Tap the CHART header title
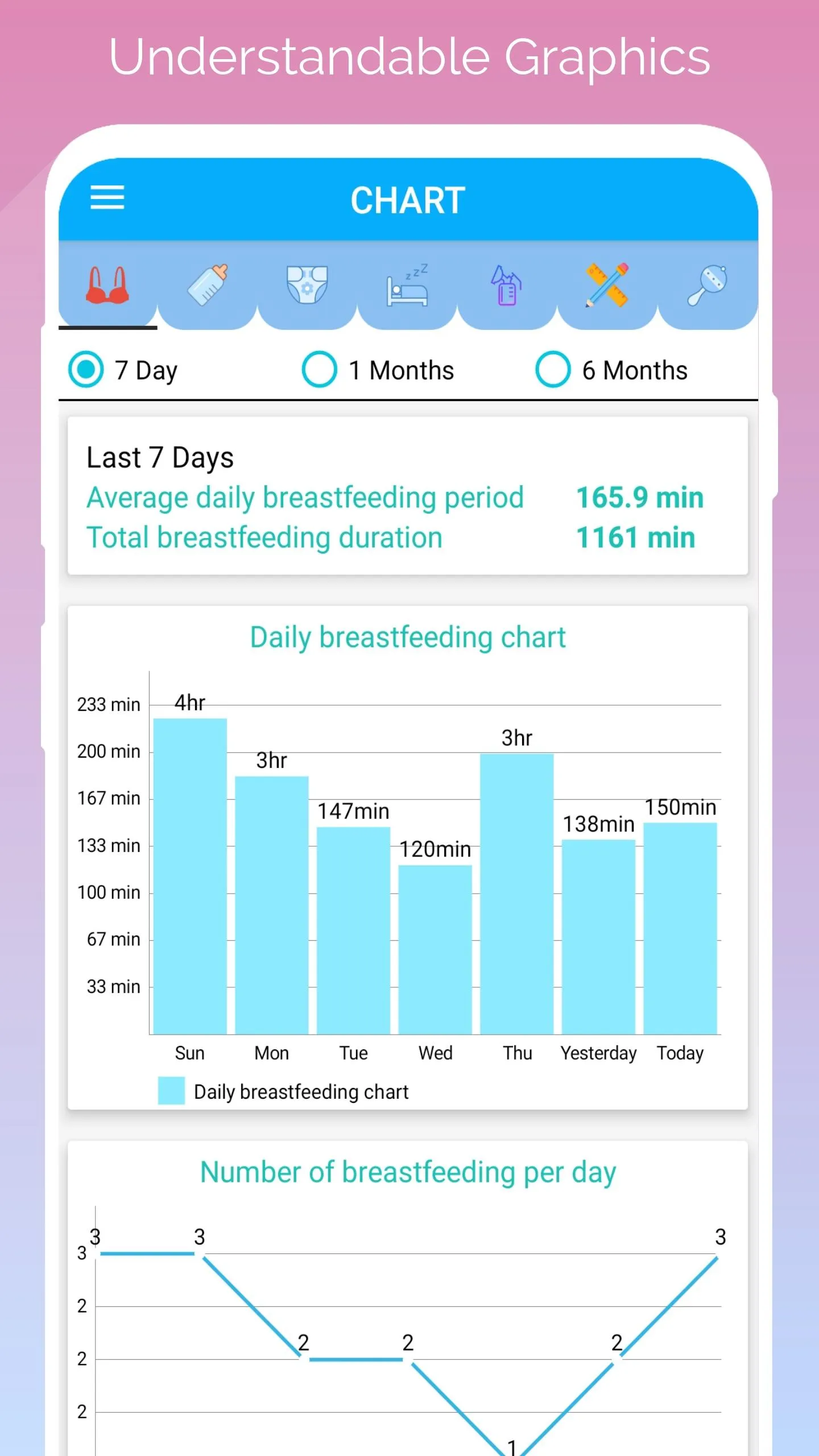This screenshot has height=1456, width=819. 408,200
